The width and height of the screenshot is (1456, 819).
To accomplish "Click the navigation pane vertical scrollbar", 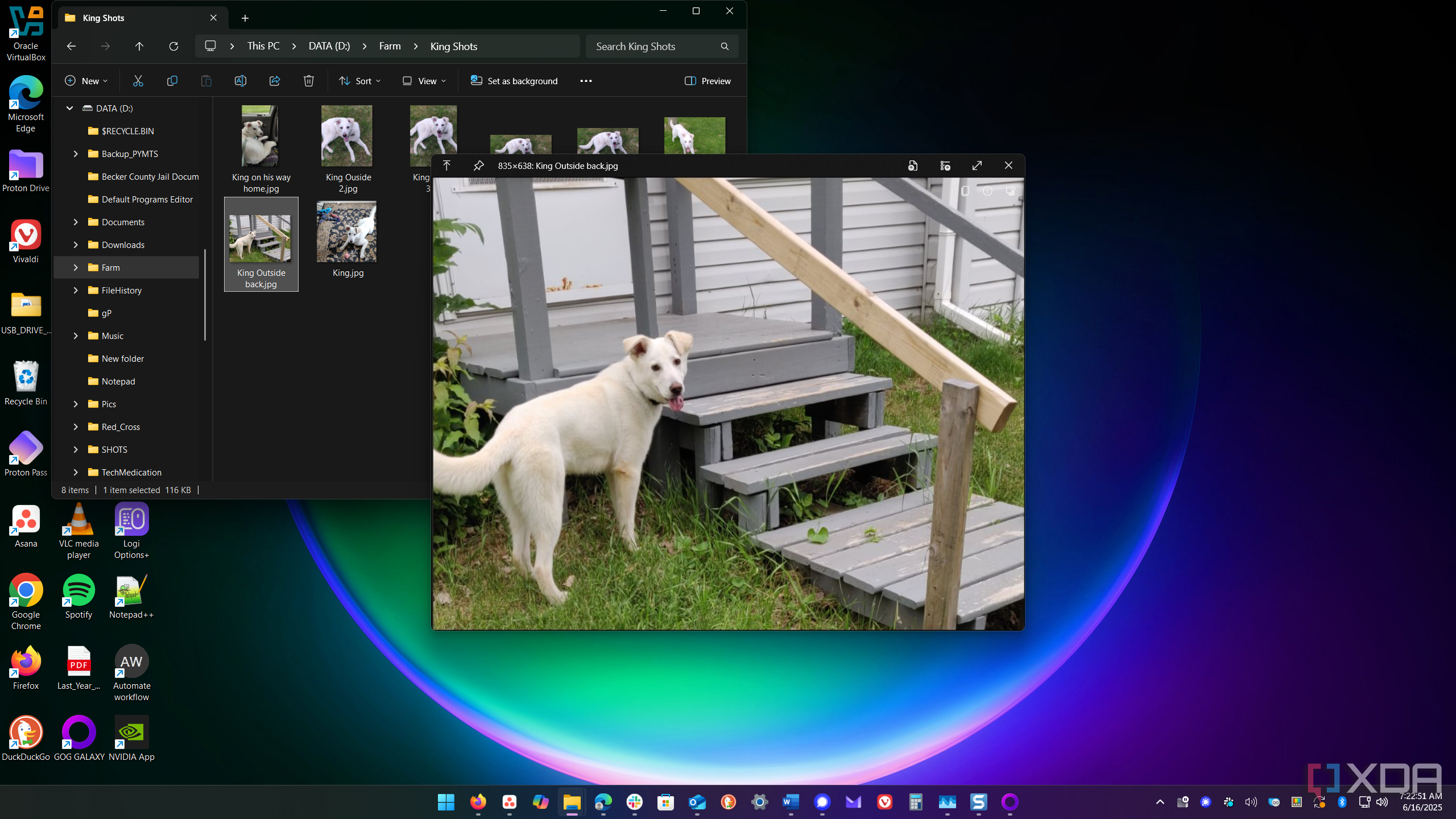I will (x=205, y=295).
